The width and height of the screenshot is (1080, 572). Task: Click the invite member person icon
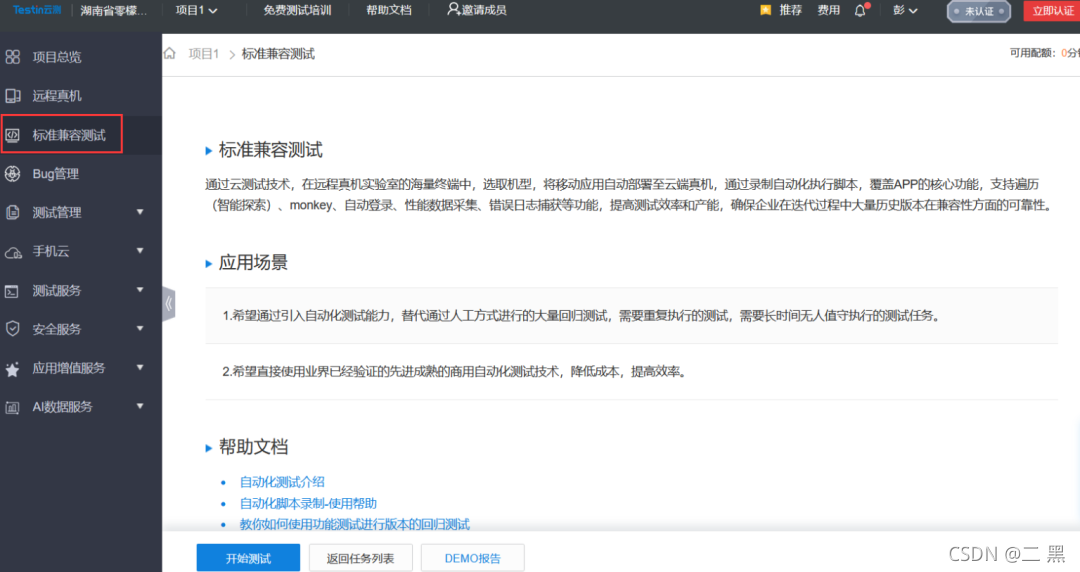coord(453,9)
